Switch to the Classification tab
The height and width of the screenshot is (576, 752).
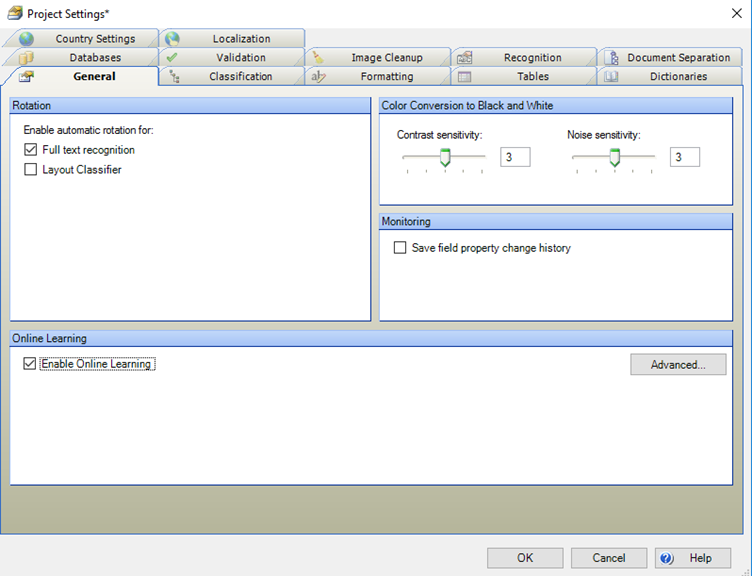[240, 76]
